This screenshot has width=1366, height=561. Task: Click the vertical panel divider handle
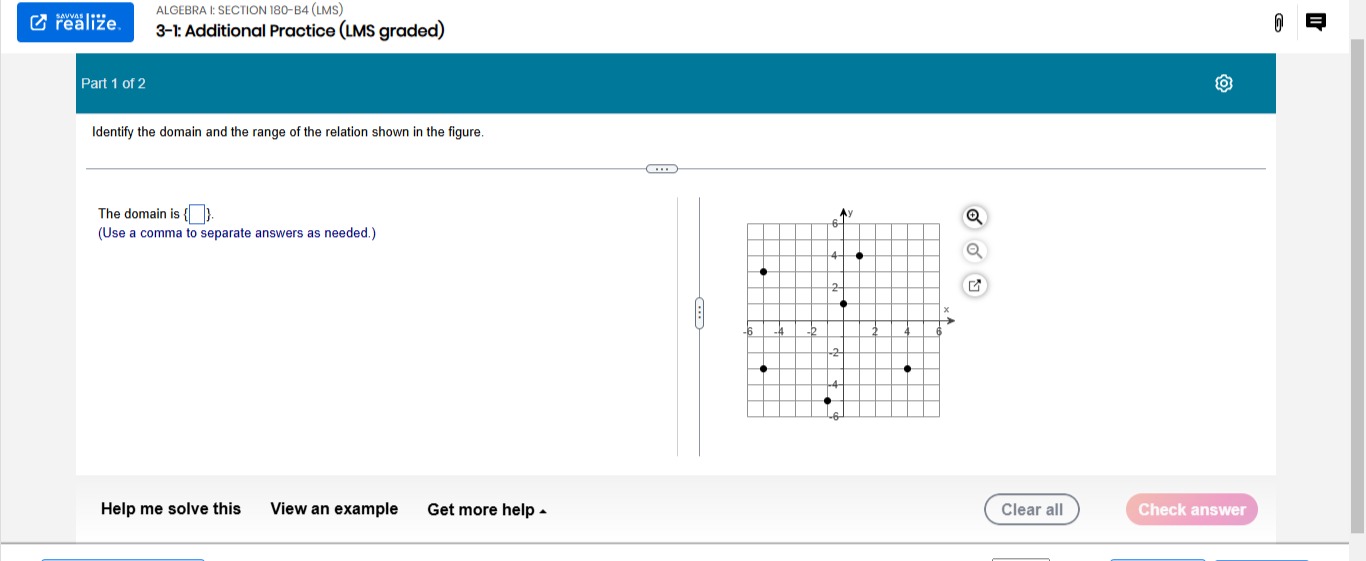click(700, 313)
